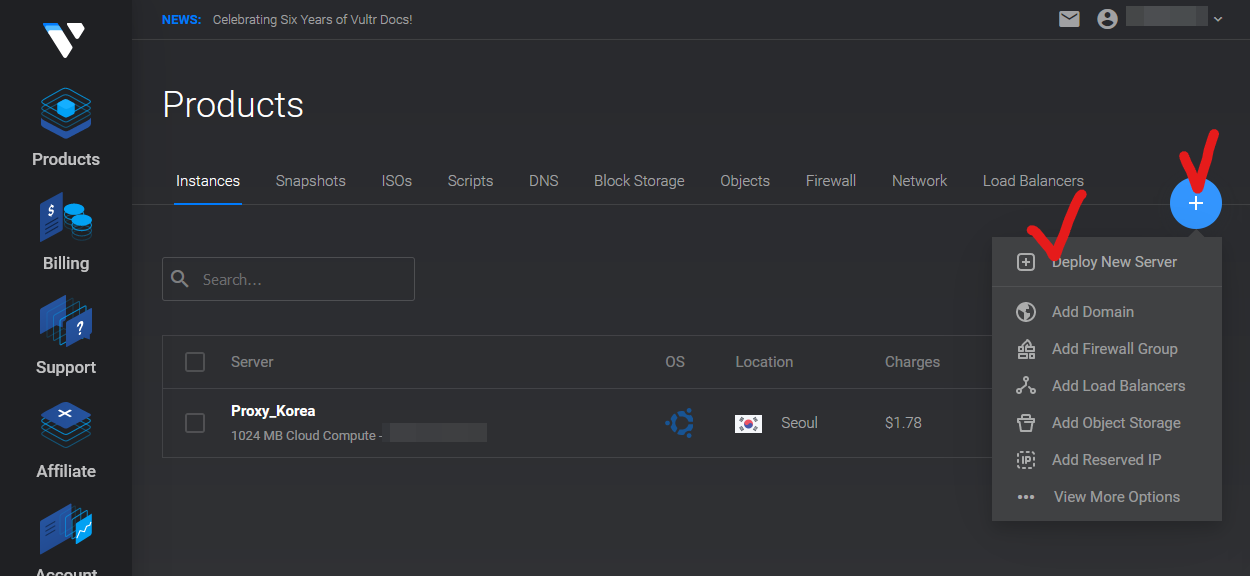Click the Add Load Balancers icon
Screen dimensions: 1250x576
[x=1026, y=386]
